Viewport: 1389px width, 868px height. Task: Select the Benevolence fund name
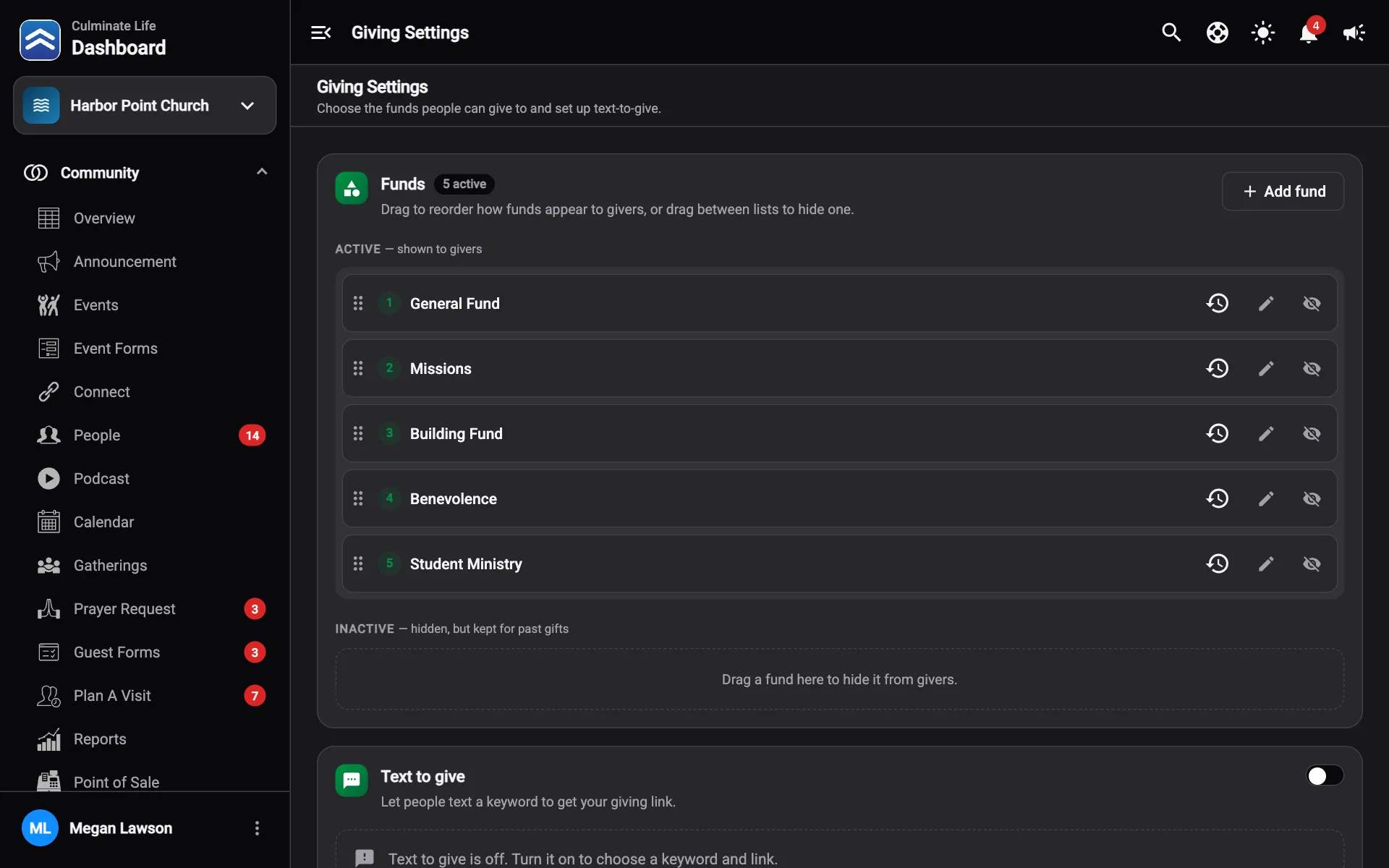[x=454, y=499]
